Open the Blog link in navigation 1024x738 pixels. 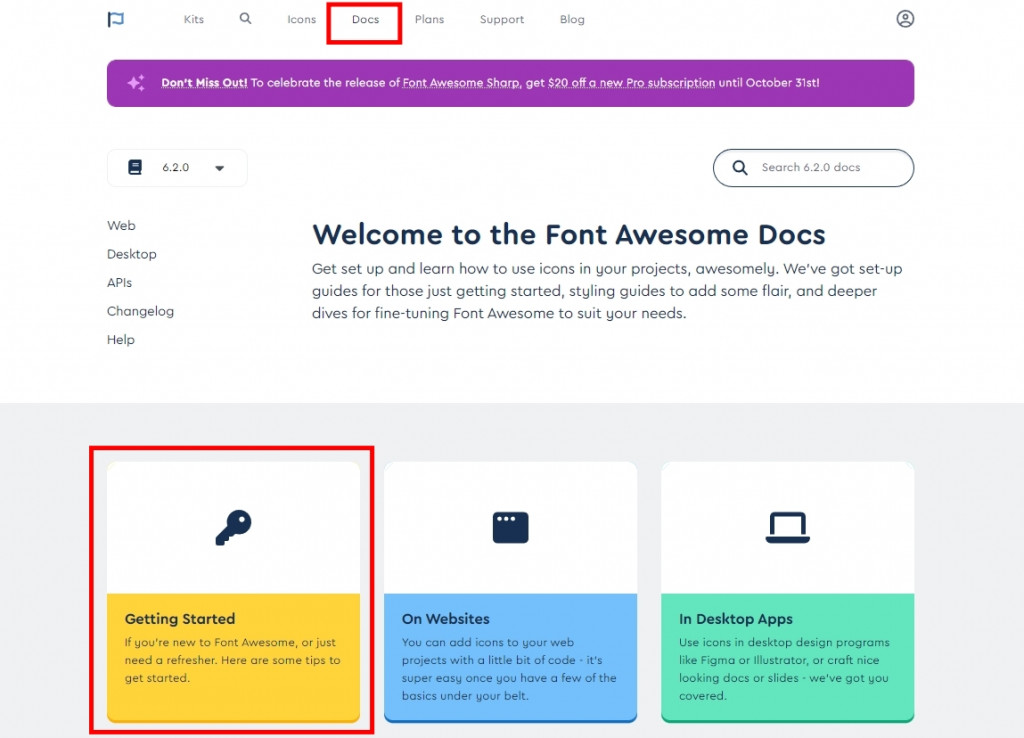pos(572,20)
